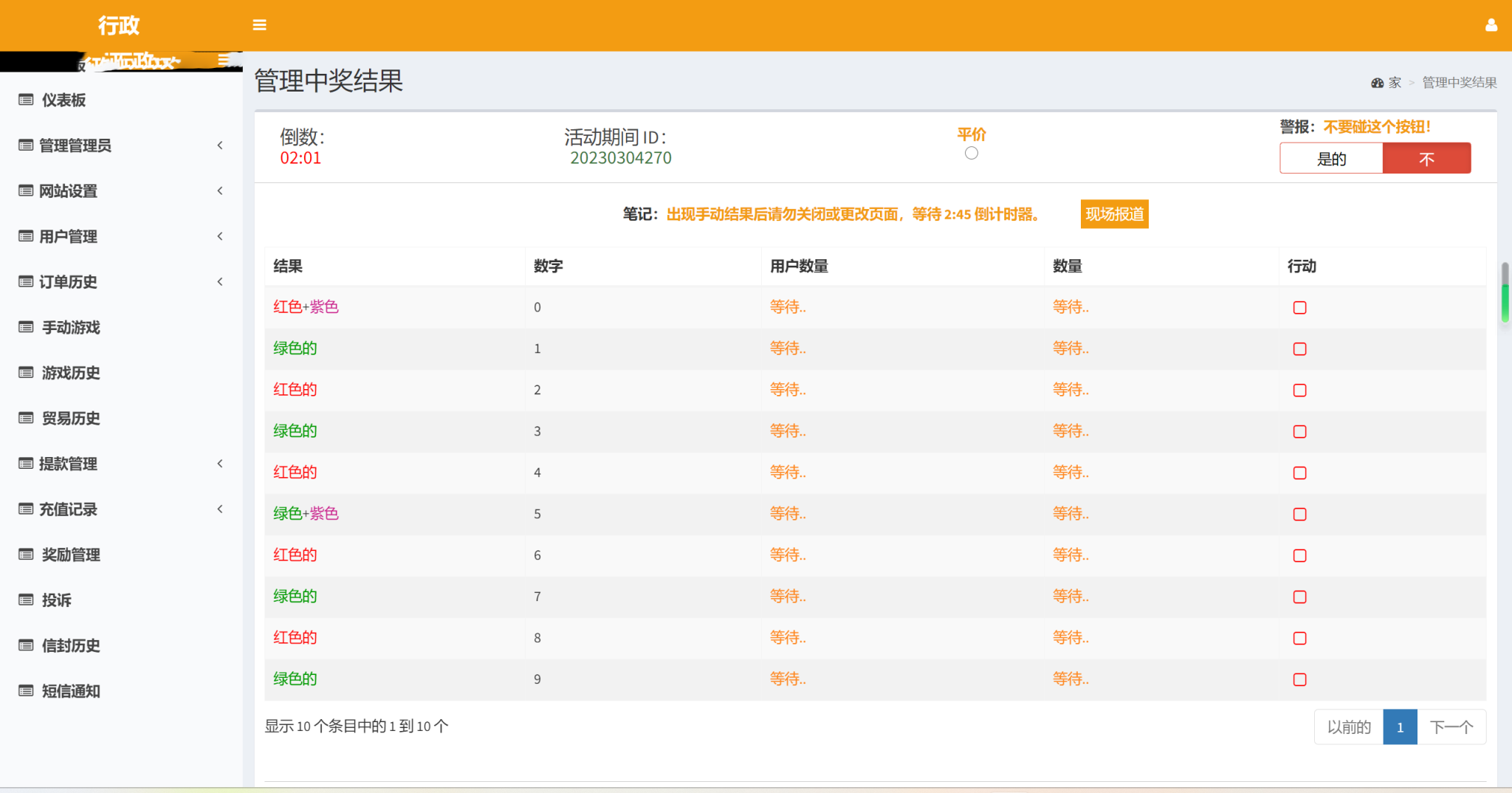This screenshot has width=1512, height=793.
Task: Click the icon beside 手动游戏
Action: coord(26,327)
